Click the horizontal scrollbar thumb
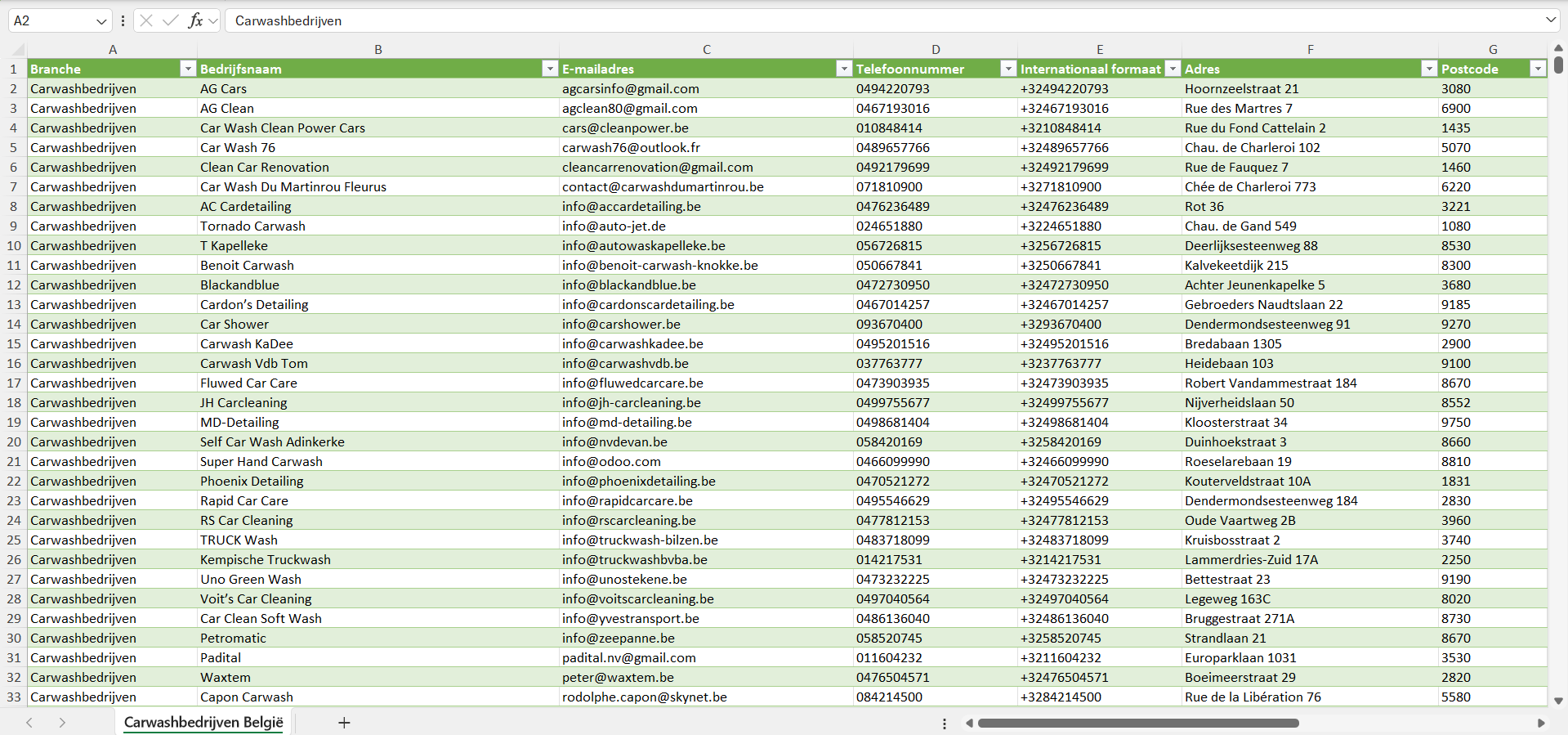 1137,723
